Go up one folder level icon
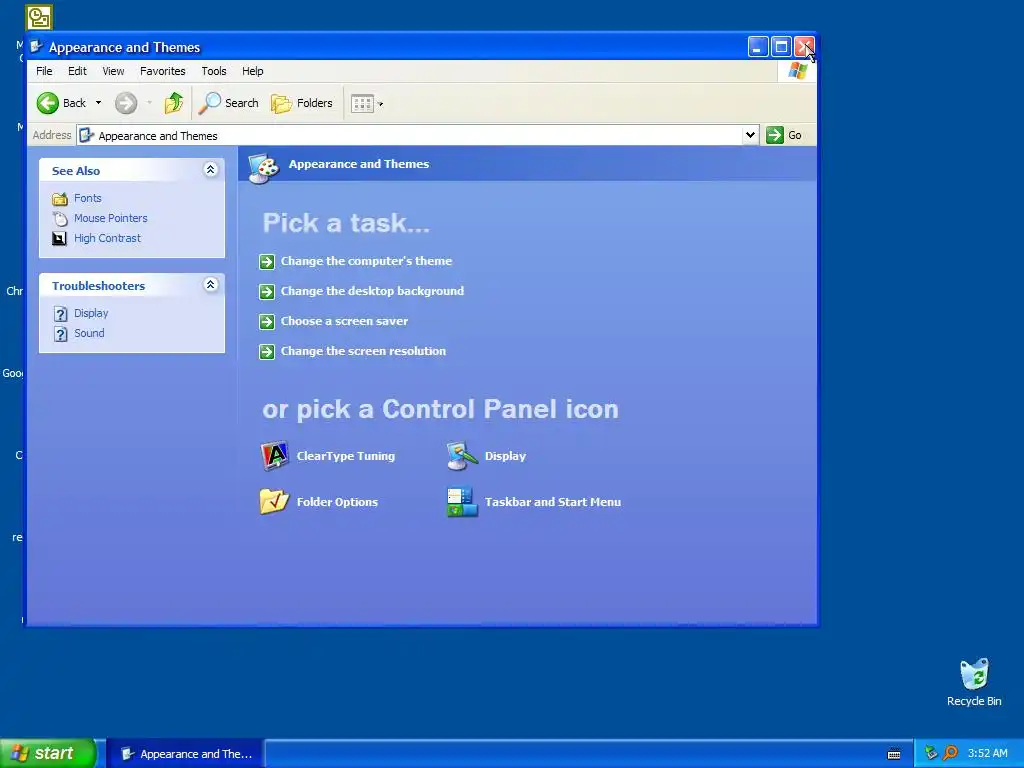Screen dimensions: 1024x768 click(x=174, y=103)
